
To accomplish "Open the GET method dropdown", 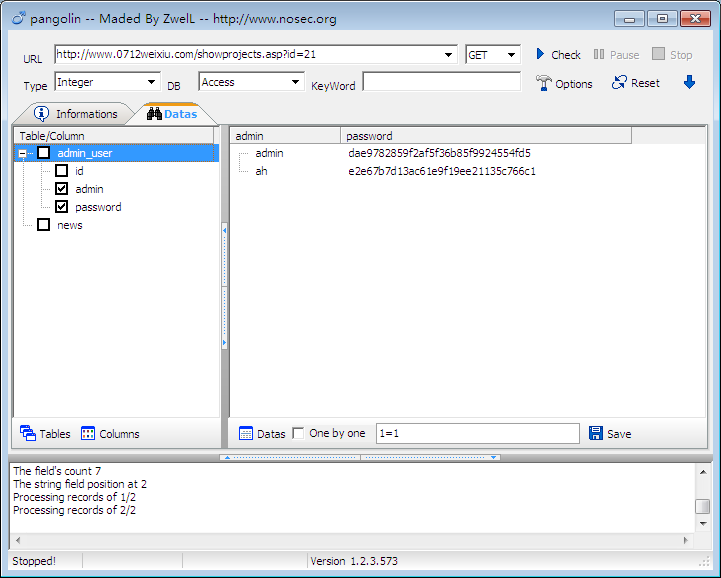I will coord(511,55).
